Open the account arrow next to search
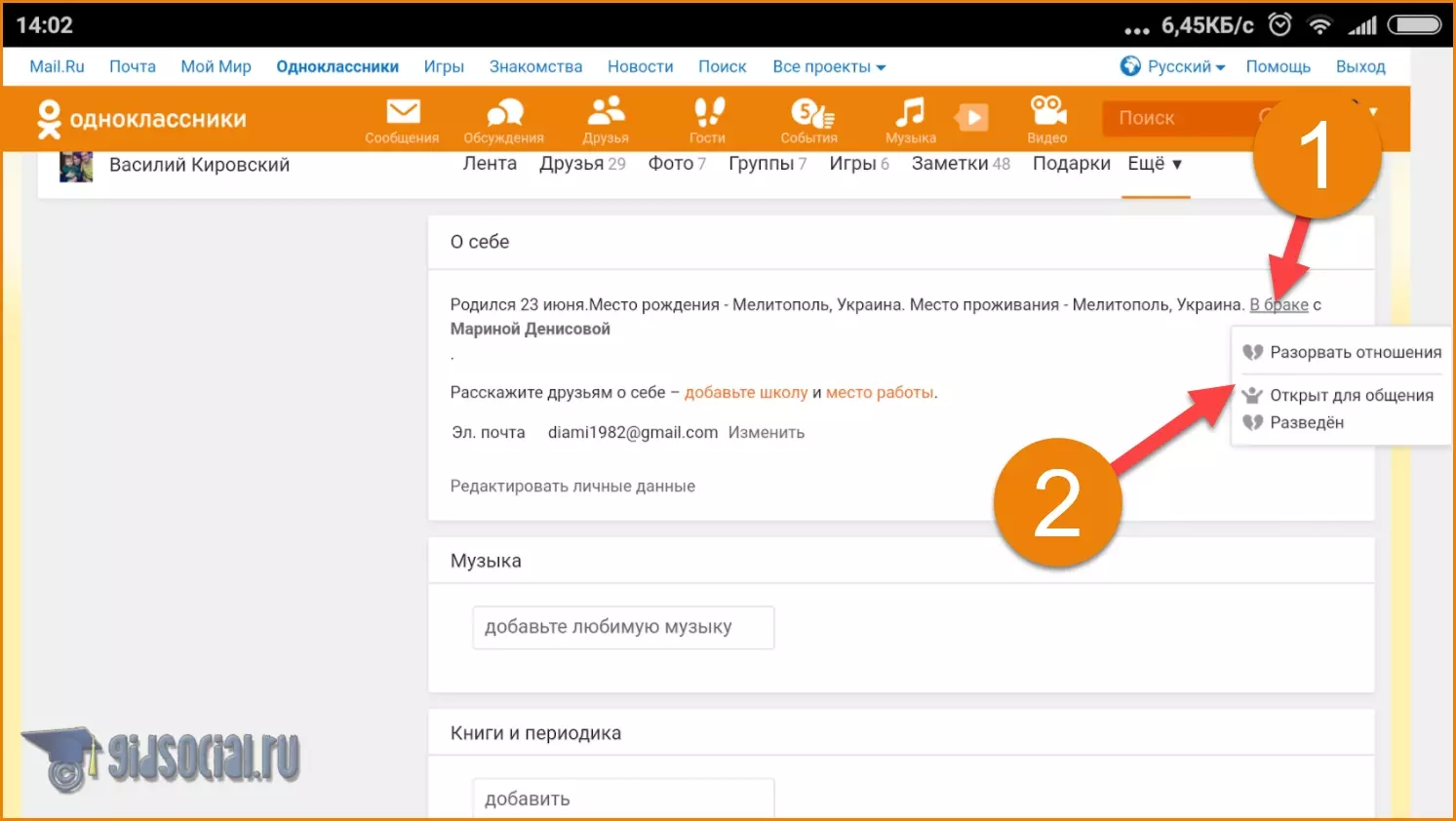The height and width of the screenshot is (821, 1456). click(1373, 112)
